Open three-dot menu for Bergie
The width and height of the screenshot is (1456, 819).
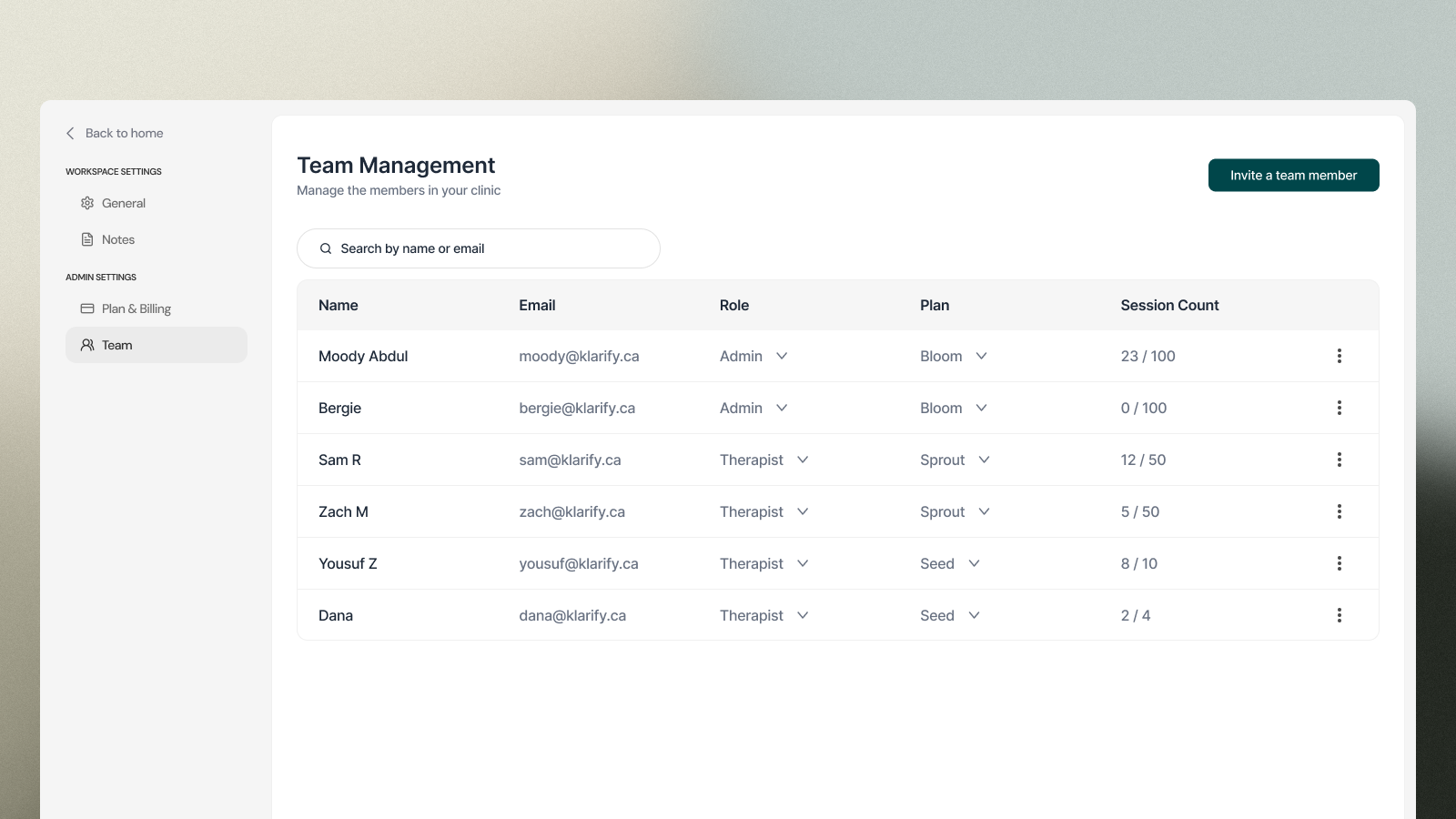[1339, 408]
